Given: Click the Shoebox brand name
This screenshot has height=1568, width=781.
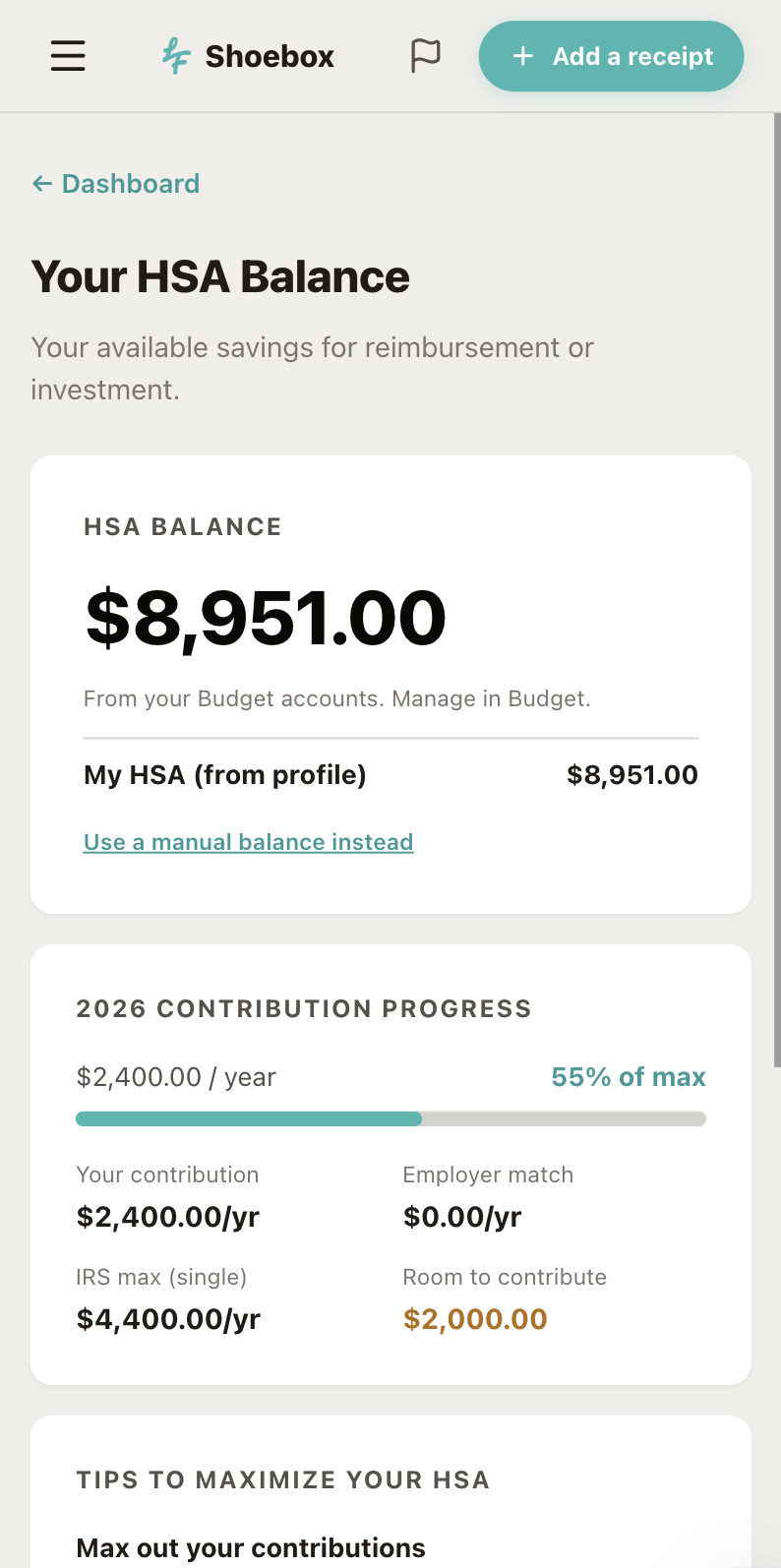Looking at the screenshot, I should [x=270, y=56].
